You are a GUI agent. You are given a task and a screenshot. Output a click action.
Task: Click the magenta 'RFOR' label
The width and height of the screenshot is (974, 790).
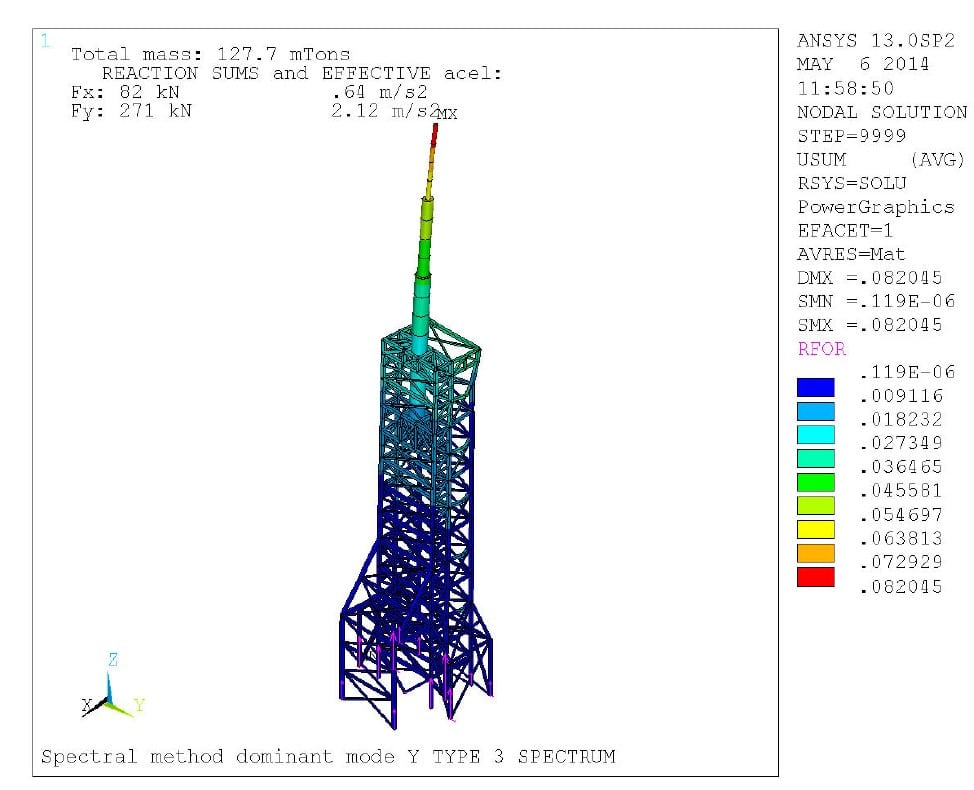coord(821,349)
